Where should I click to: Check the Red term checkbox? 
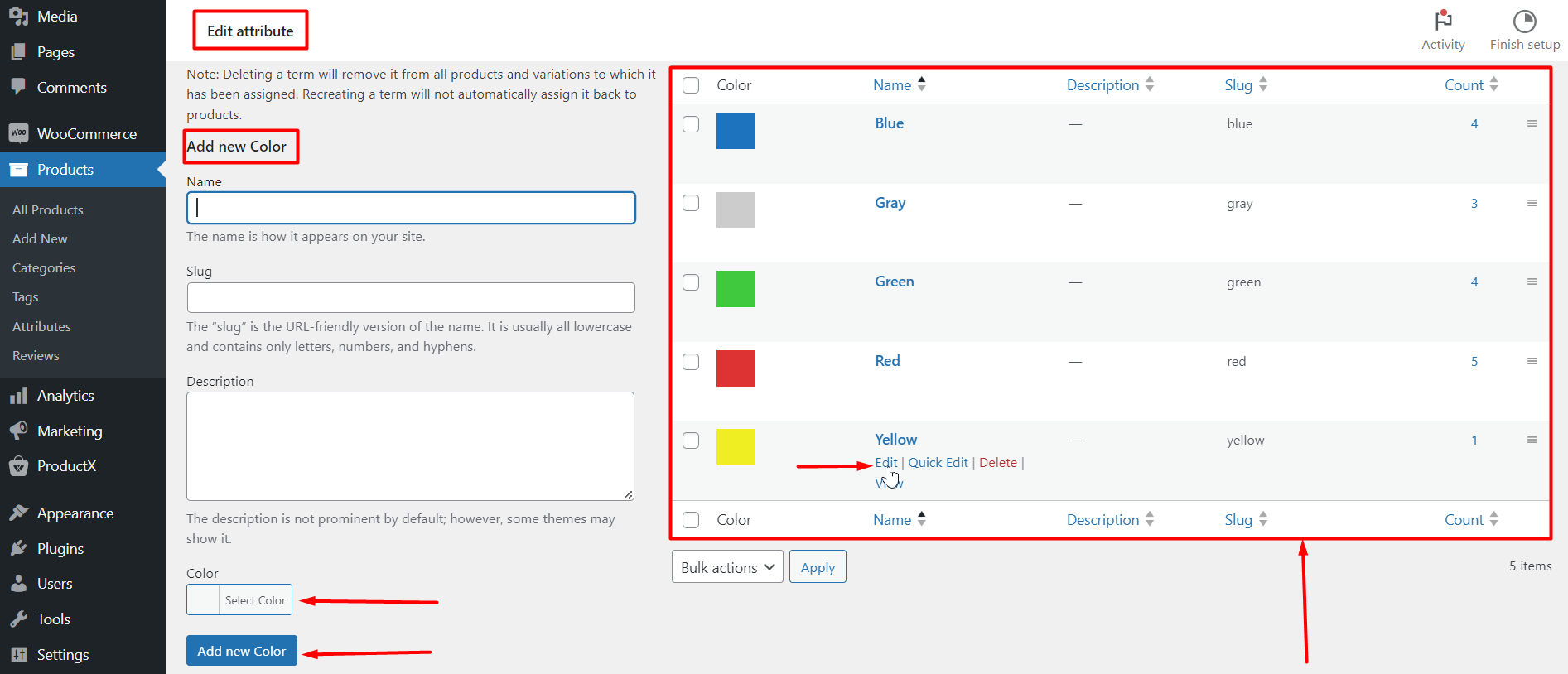(691, 362)
